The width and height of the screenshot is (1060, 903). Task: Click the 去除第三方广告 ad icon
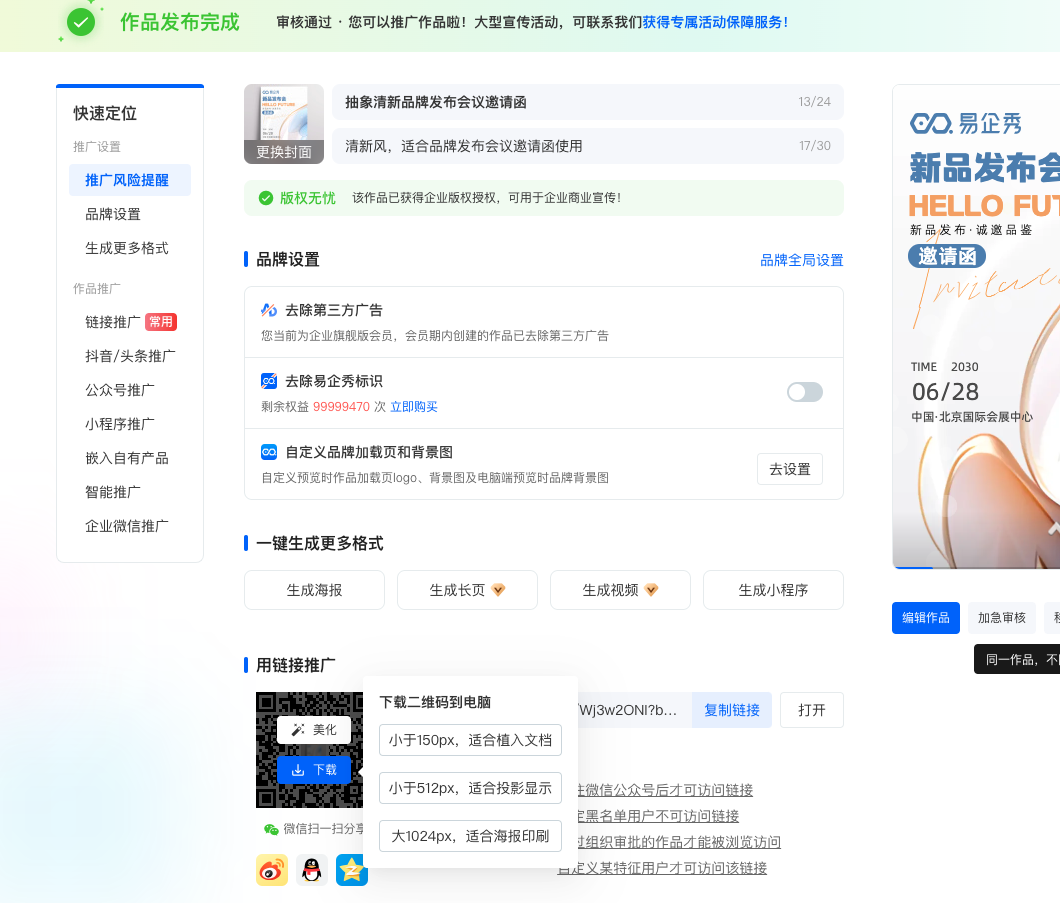269,310
